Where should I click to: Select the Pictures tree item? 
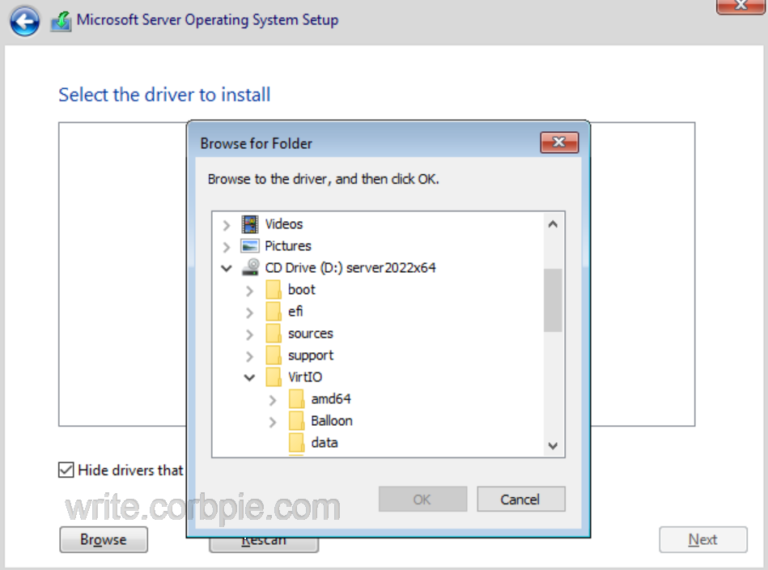coord(288,246)
